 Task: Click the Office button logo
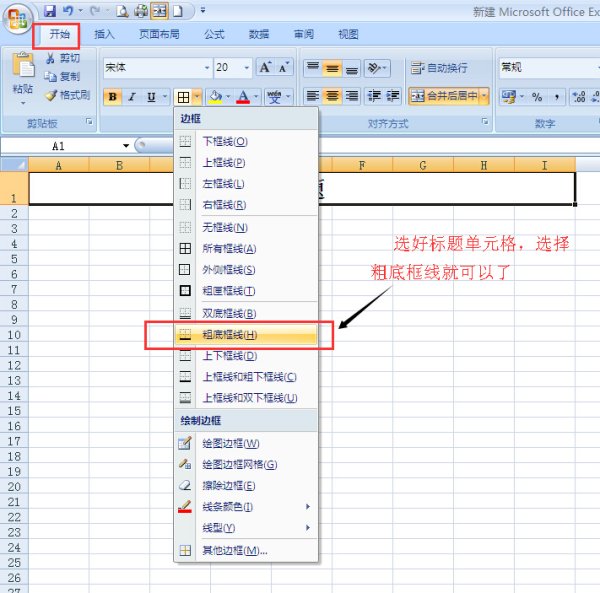pyautogui.click(x=18, y=18)
